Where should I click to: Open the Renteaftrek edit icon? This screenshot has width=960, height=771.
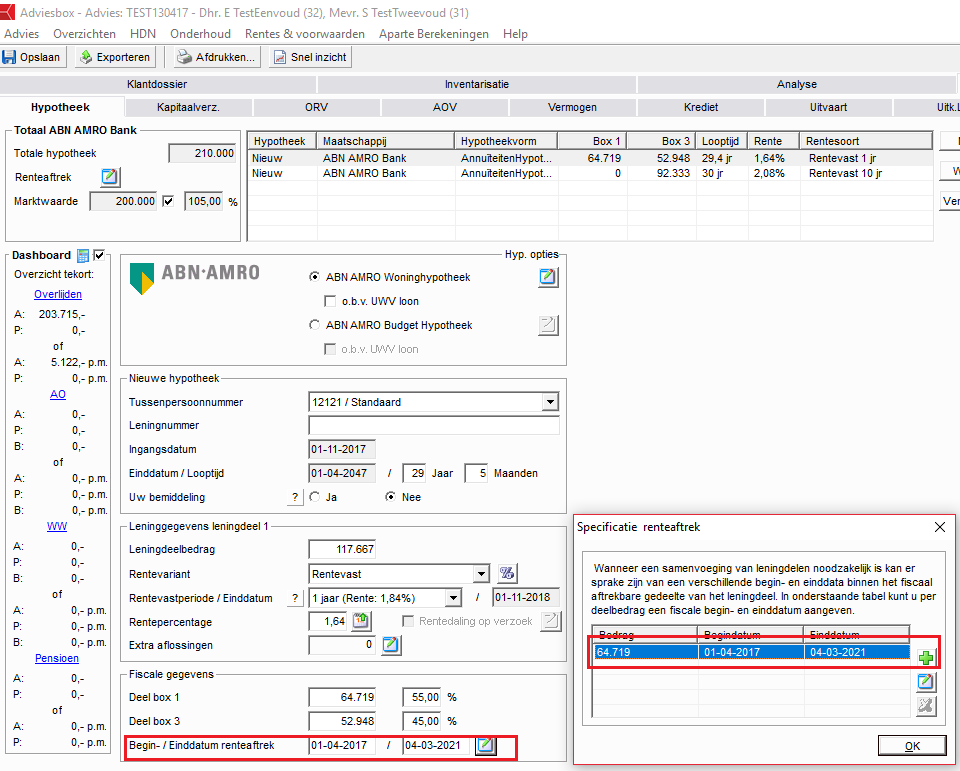[110, 177]
